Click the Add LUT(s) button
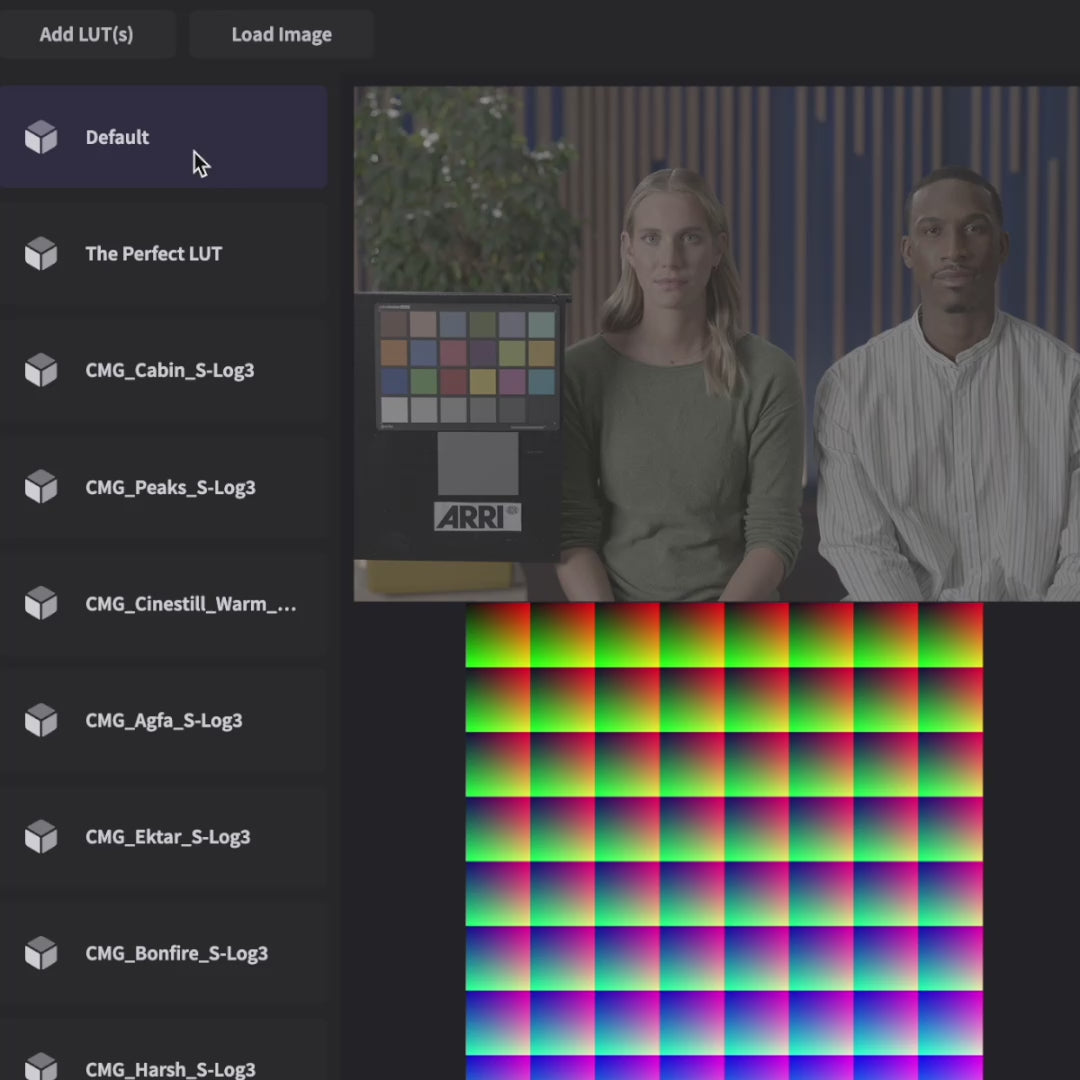The image size is (1080, 1080). pyautogui.click(x=86, y=34)
